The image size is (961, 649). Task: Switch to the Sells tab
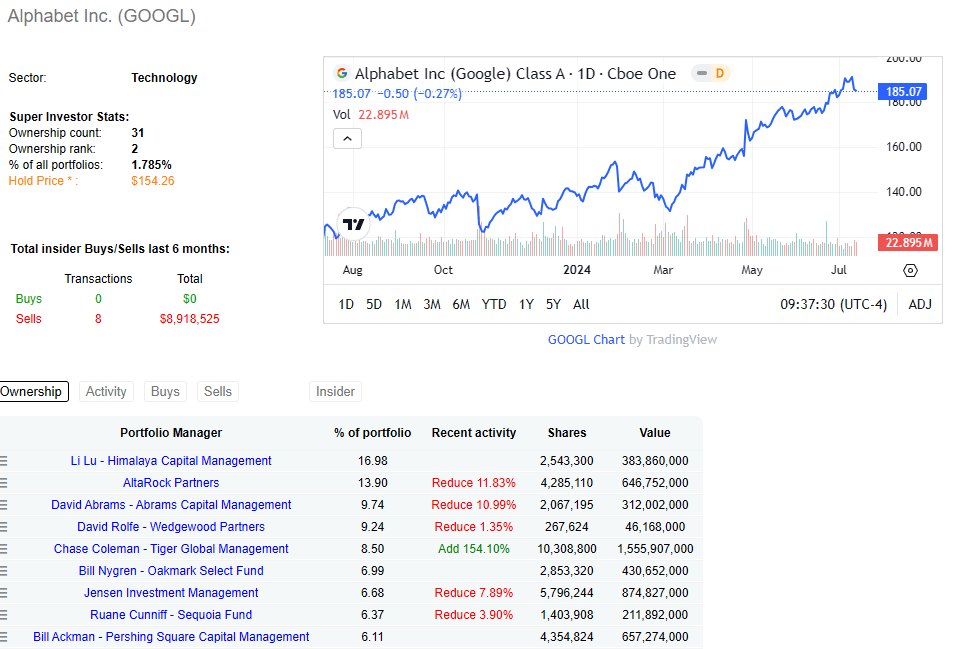(217, 391)
